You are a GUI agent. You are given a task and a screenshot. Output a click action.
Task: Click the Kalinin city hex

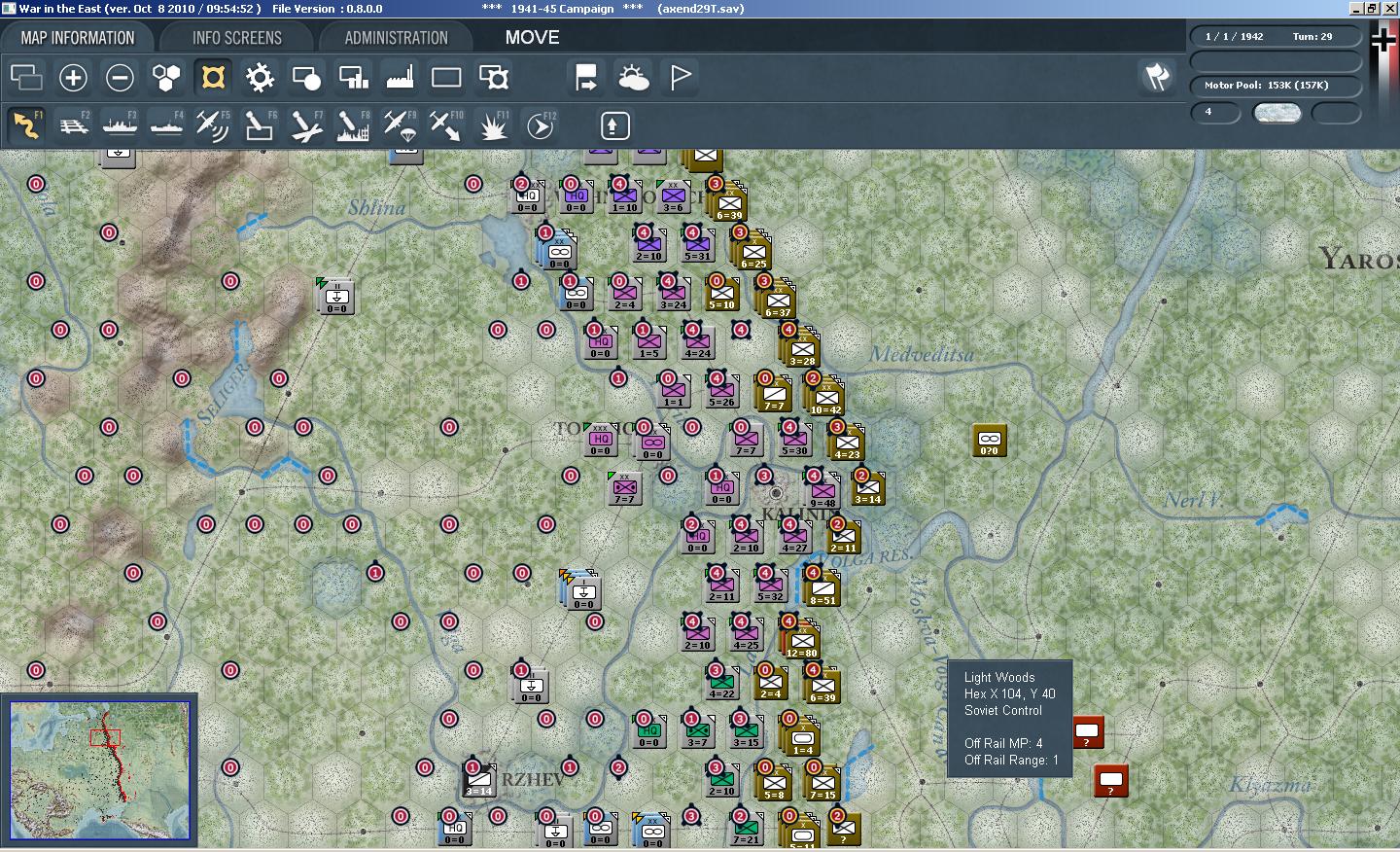[x=776, y=493]
